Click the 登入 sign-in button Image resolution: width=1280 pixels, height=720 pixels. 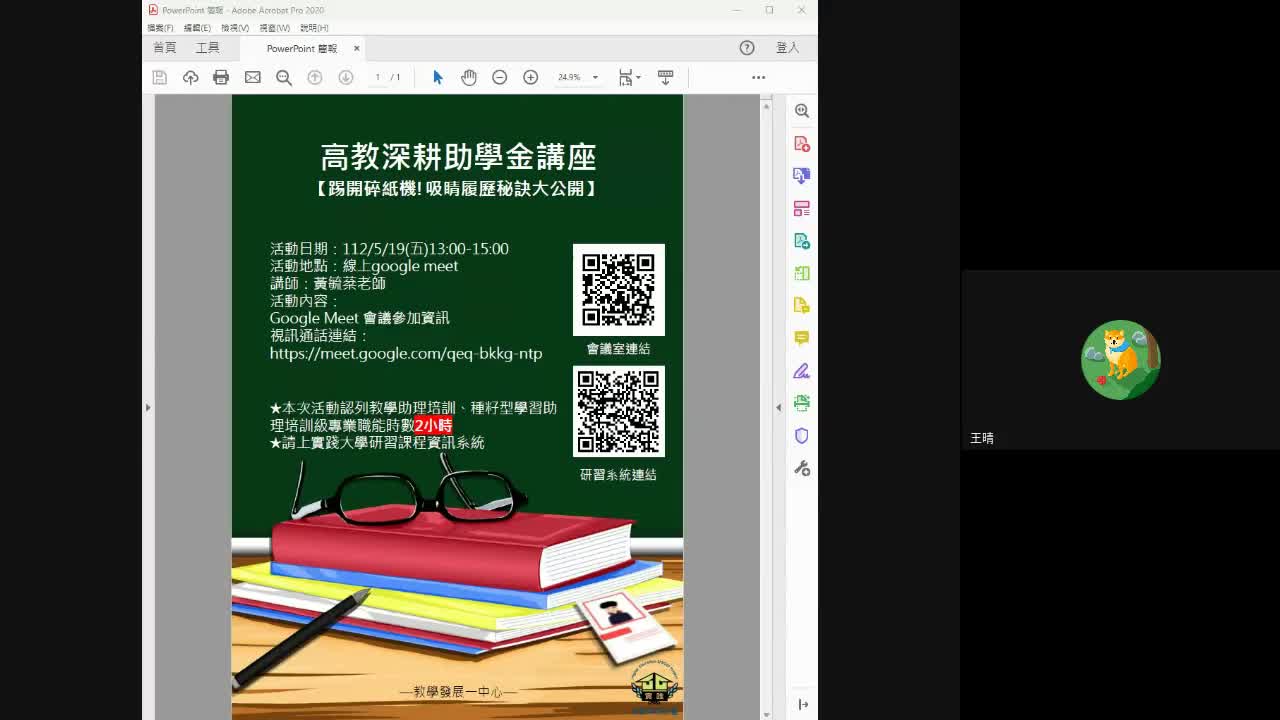point(788,48)
